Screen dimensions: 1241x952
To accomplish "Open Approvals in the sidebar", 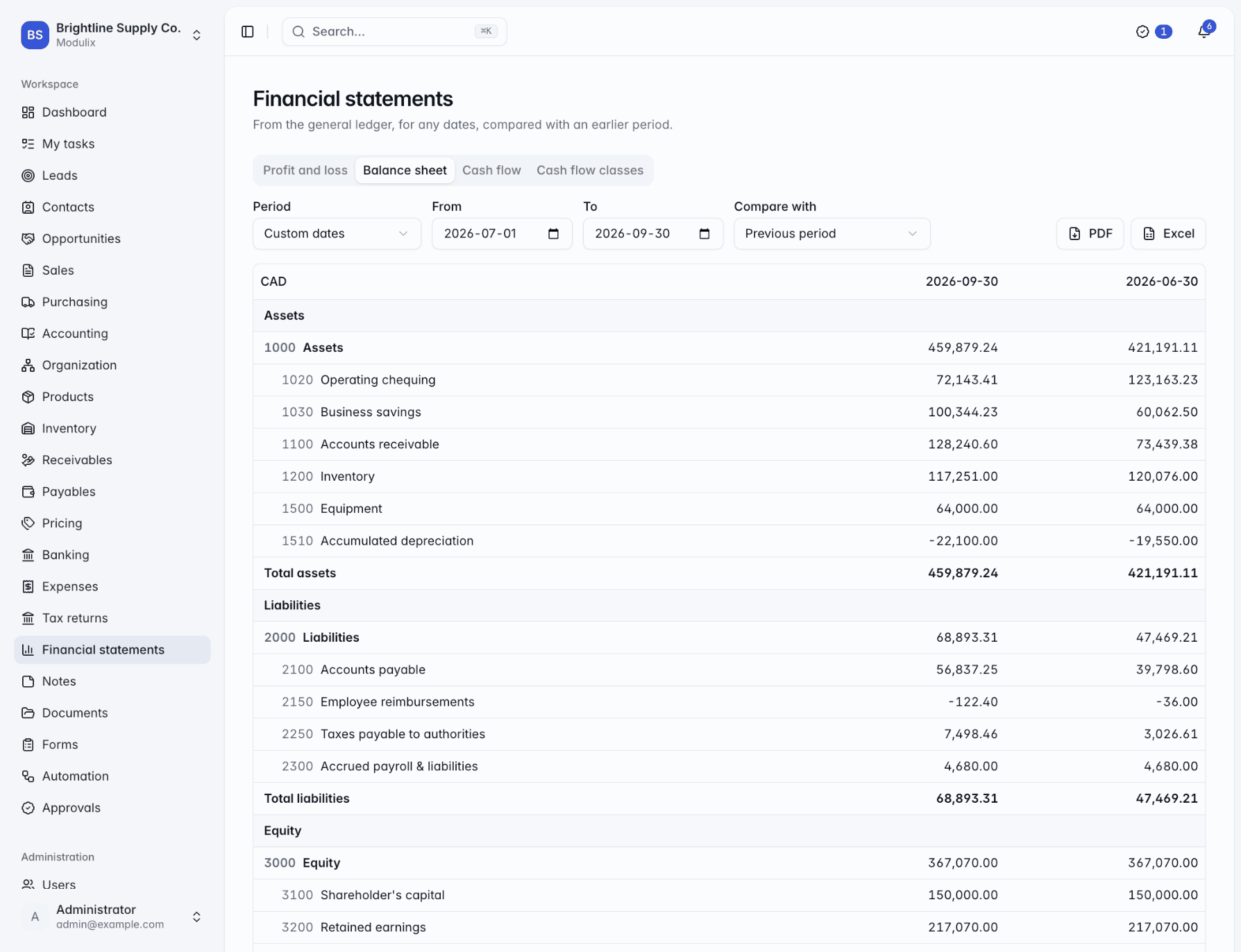I will (112, 808).
